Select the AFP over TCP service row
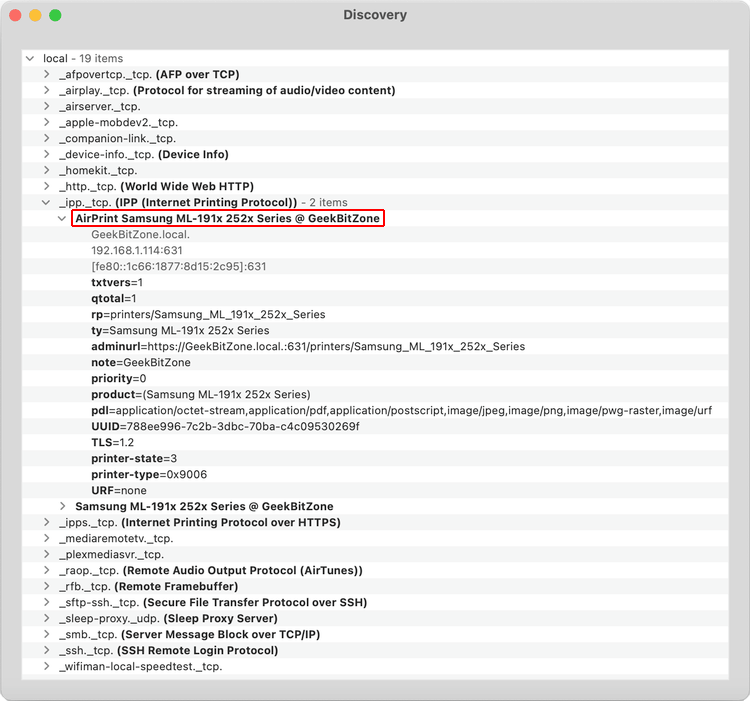750x701 pixels. (375, 75)
